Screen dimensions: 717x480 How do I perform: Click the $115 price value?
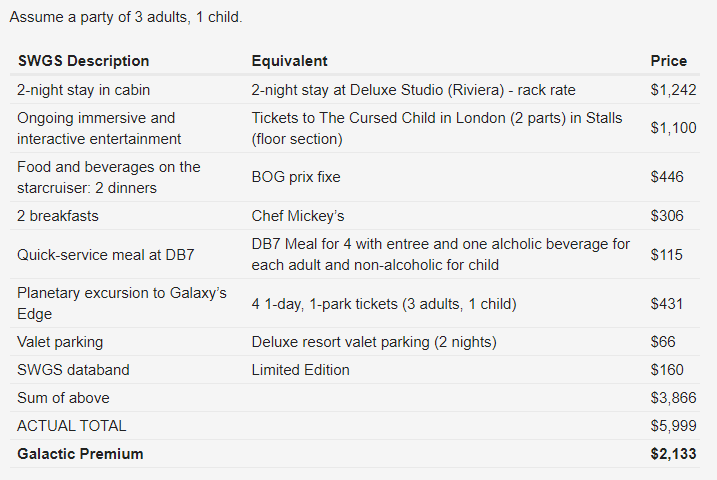[666, 255]
